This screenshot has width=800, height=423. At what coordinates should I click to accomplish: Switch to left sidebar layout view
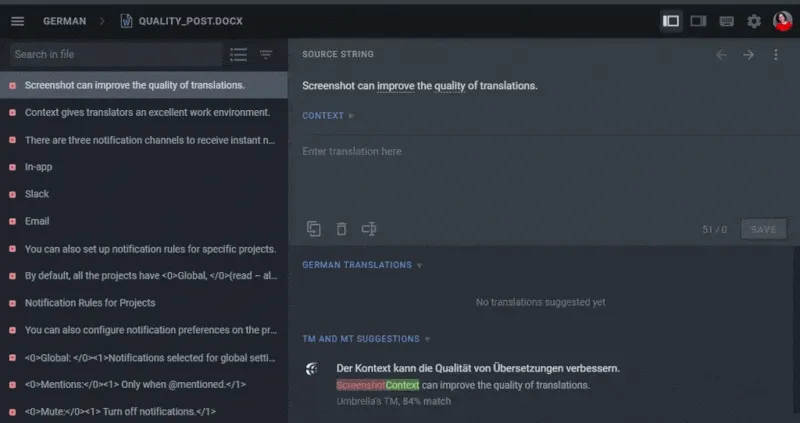click(x=671, y=21)
